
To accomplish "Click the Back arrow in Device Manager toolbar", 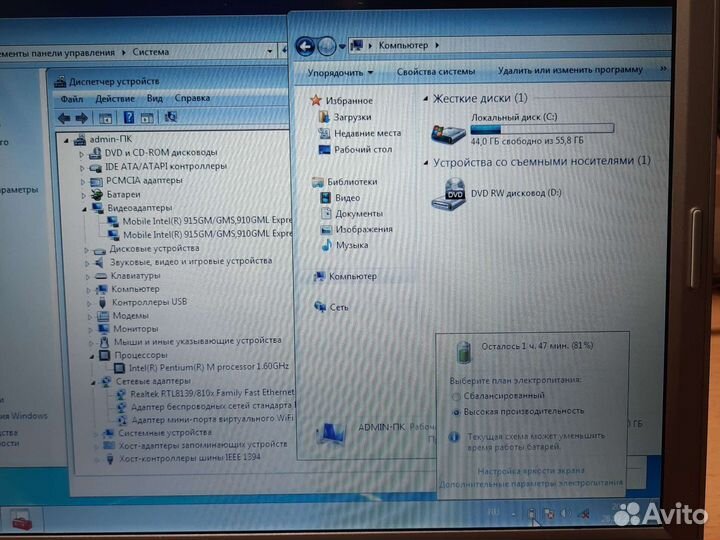I will click(x=64, y=118).
